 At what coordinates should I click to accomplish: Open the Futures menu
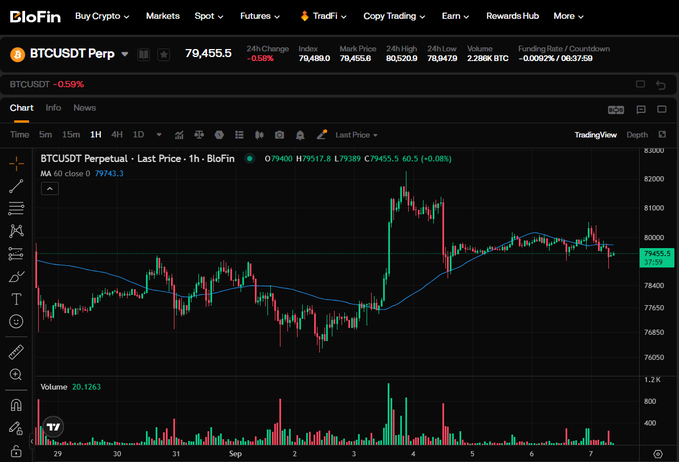(x=260, y=16)
